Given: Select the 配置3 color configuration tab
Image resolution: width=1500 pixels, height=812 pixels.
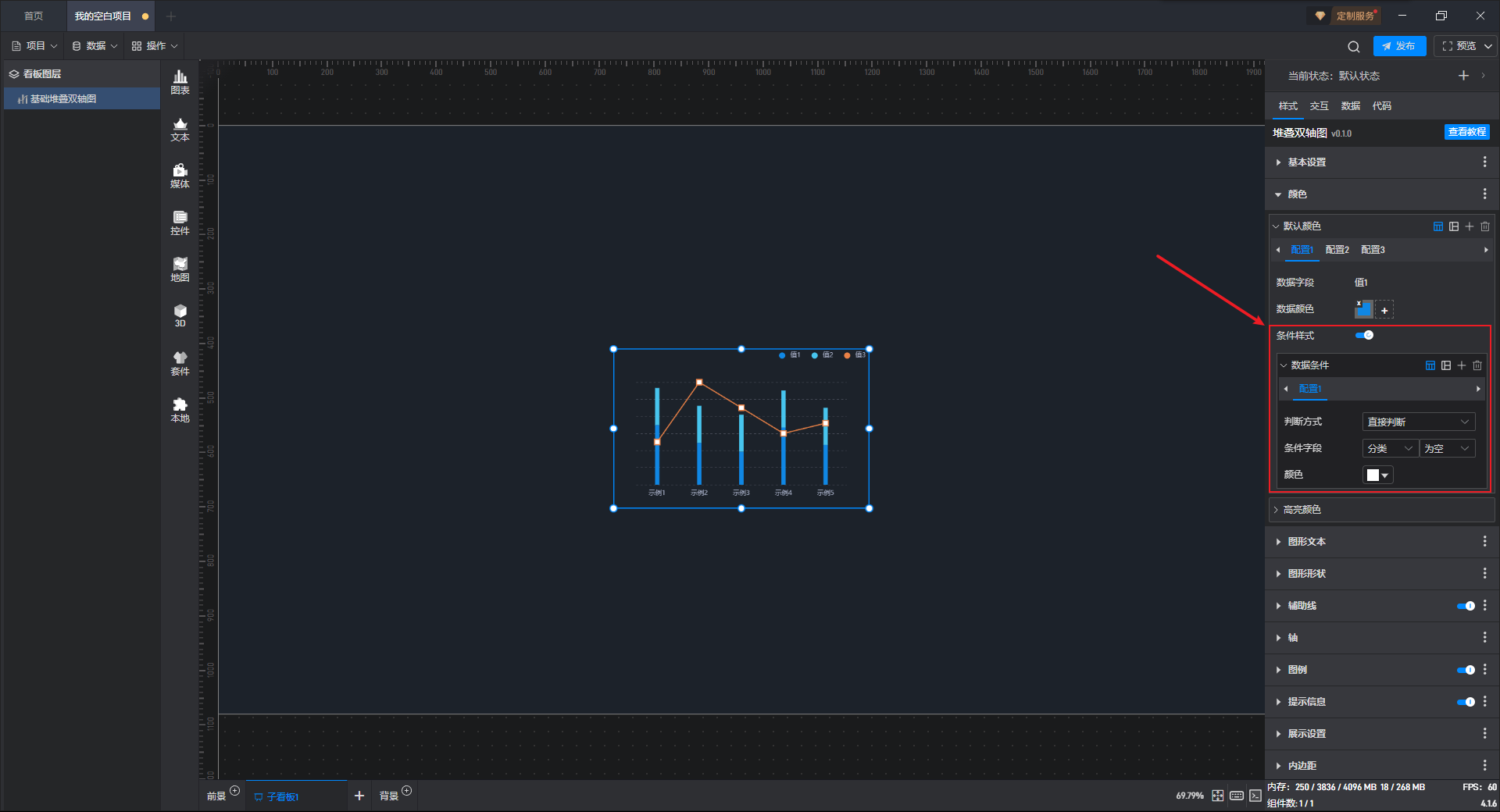Looking at the screenshot, I should tap(1373, 250).
